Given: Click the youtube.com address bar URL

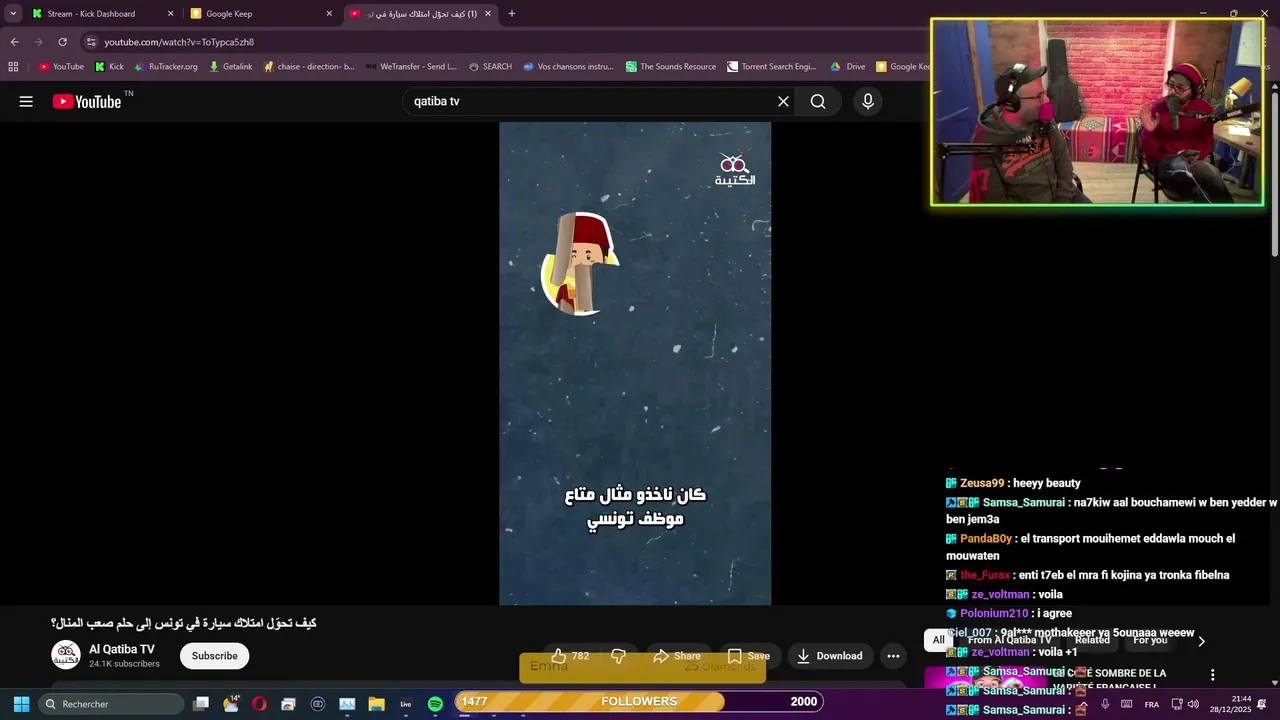Looking at the screenshot, I should [x=179, y=42].
